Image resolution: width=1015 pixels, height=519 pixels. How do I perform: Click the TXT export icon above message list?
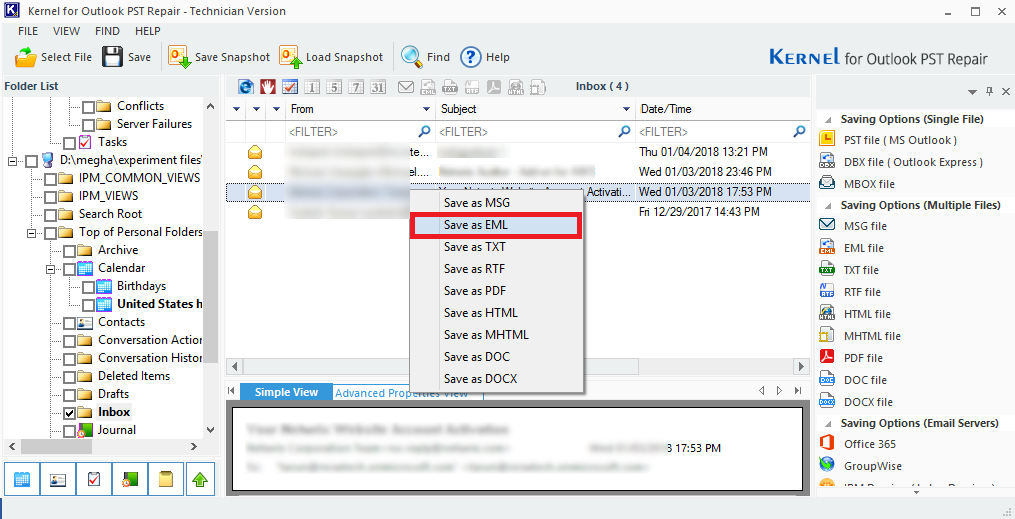(450, 87)
